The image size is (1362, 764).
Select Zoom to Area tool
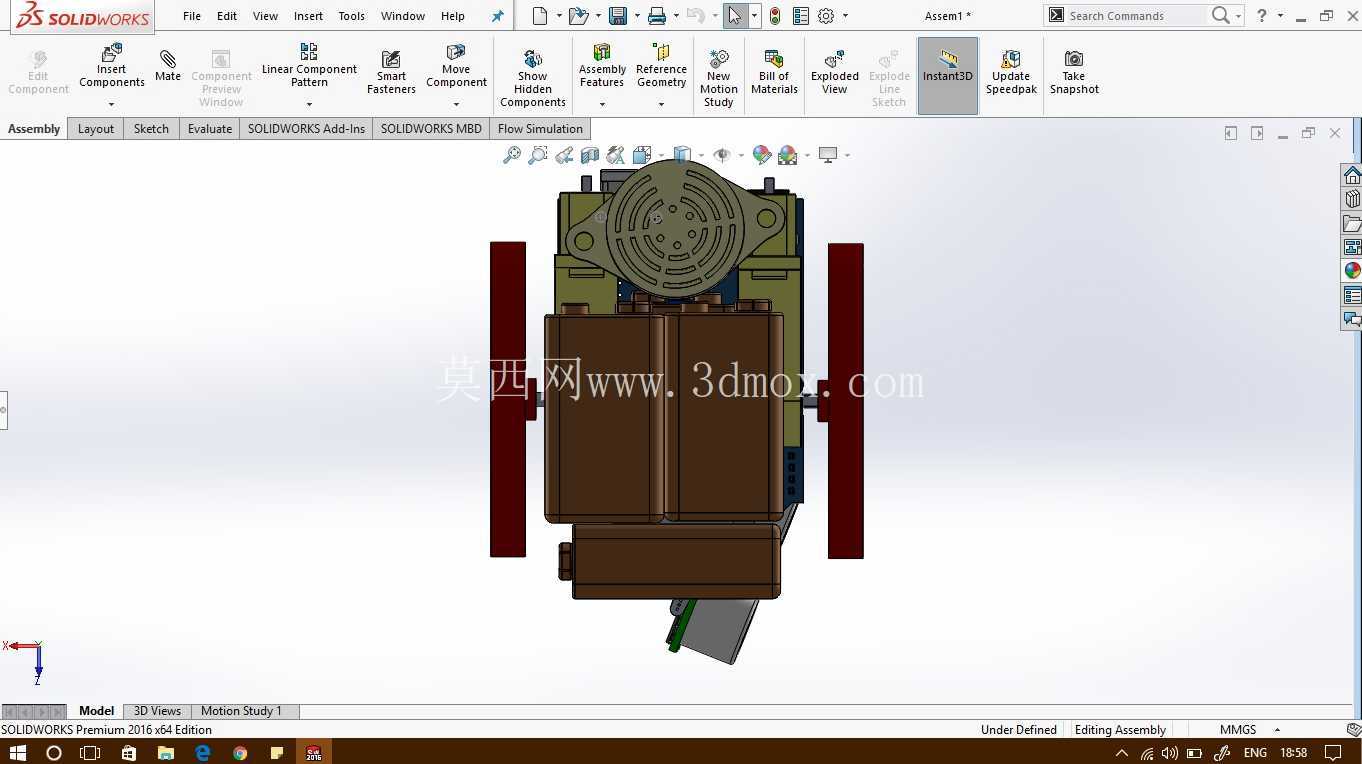(538, 155)
